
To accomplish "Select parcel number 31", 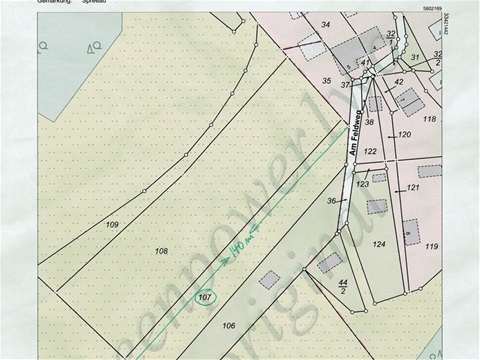I will 415,57.
